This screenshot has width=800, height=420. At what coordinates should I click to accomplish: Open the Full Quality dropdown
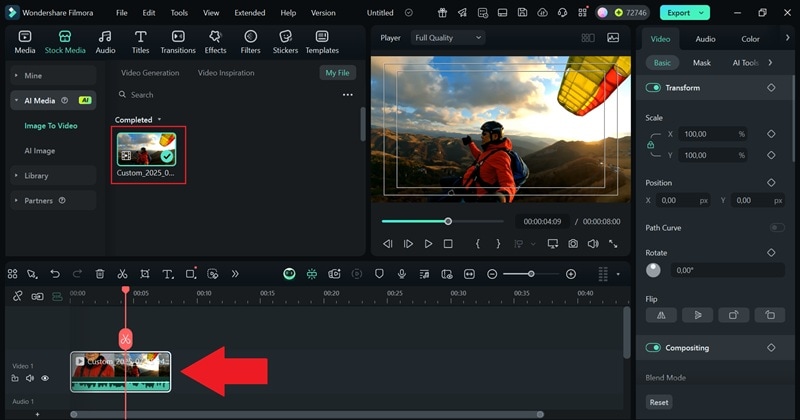(448, 38)
